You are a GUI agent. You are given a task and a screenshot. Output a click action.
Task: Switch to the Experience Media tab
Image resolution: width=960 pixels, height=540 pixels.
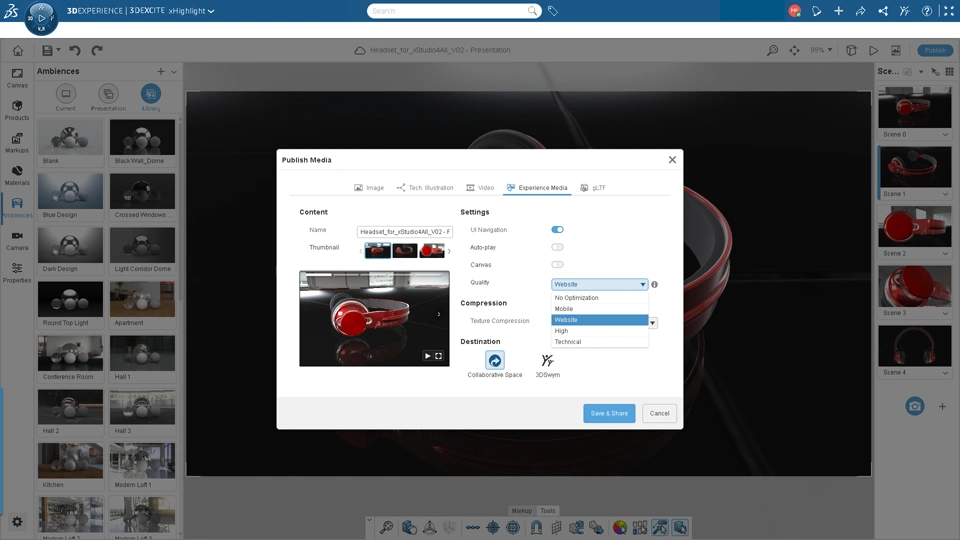[x=537, y=188]
